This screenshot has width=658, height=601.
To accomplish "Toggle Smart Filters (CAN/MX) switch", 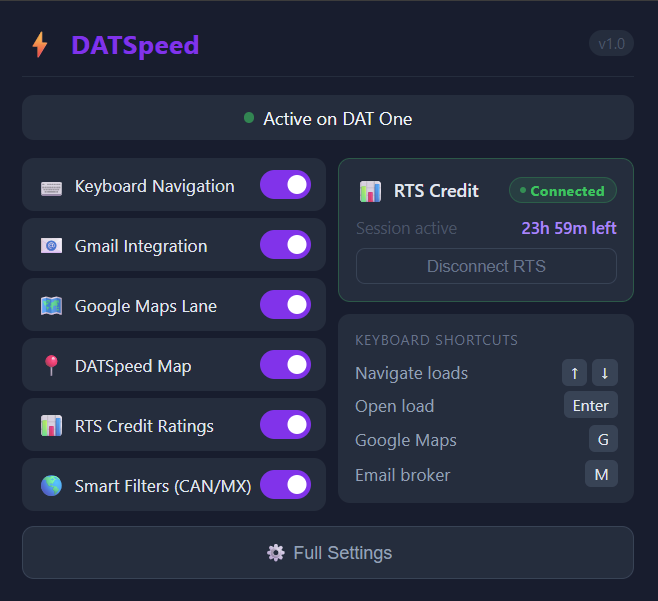I will pos(285,485).
